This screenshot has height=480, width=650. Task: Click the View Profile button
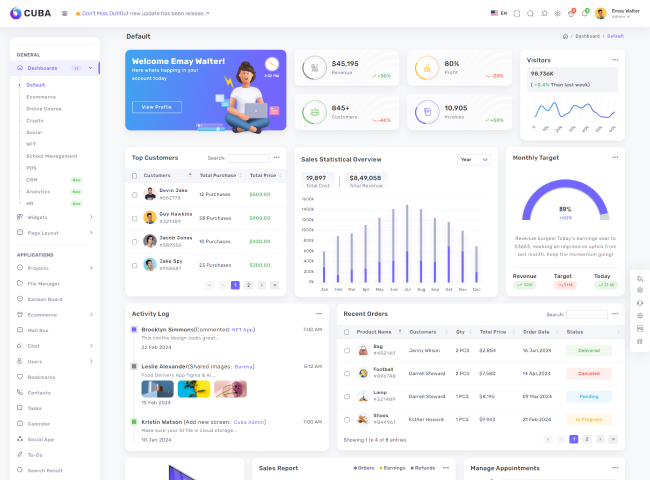click(x=156, y=107)
